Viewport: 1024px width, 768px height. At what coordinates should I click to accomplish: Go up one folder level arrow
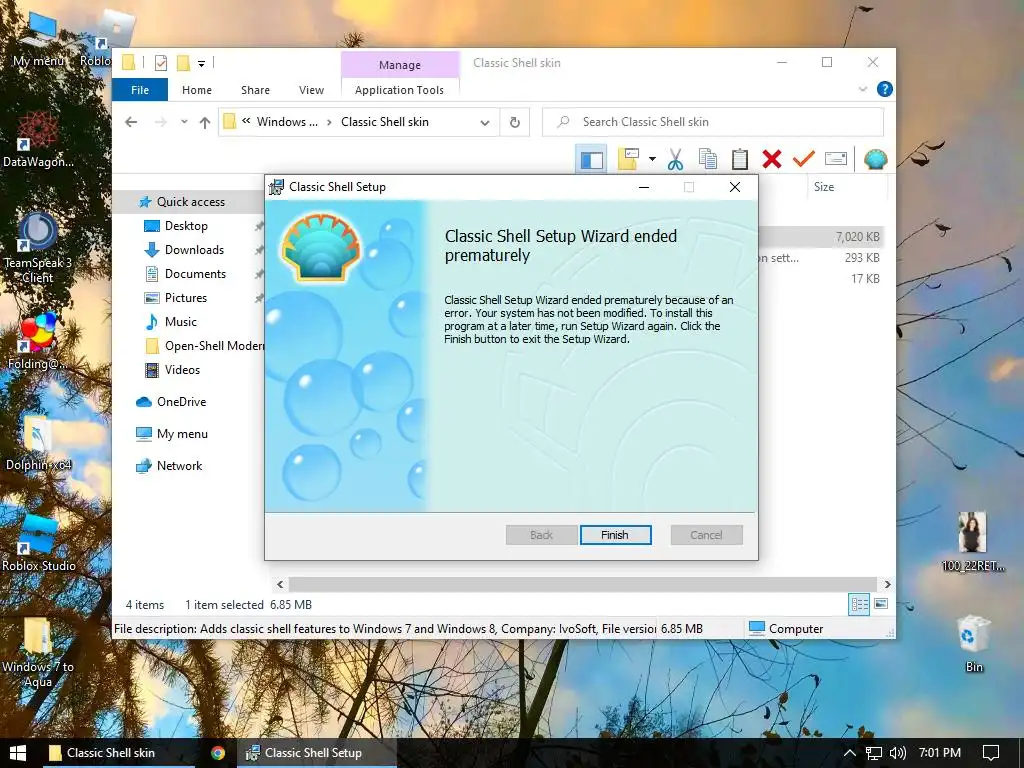(205, 122)
